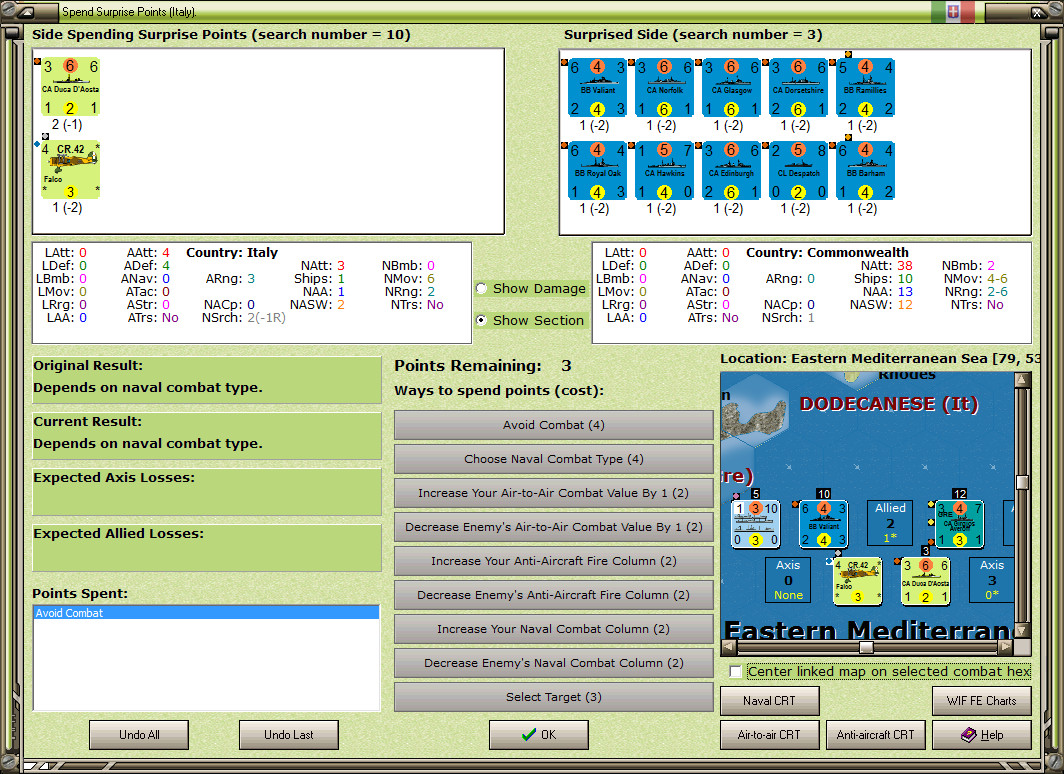Select the CR.42 Falco aircraft counter
Viewport: 1064px width, 774px height.
click(x=71, y=170)
